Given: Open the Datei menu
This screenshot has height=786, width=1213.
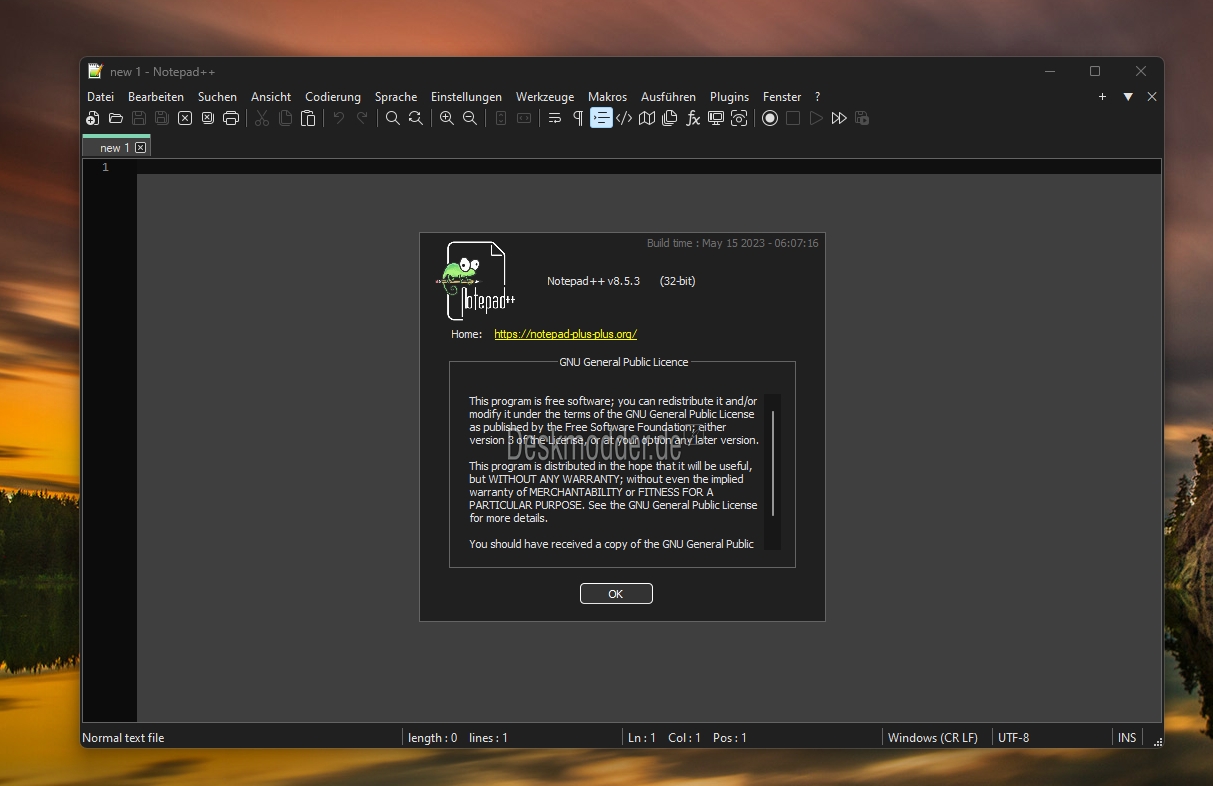Looking at the screenshot, I should coord(101,97).
